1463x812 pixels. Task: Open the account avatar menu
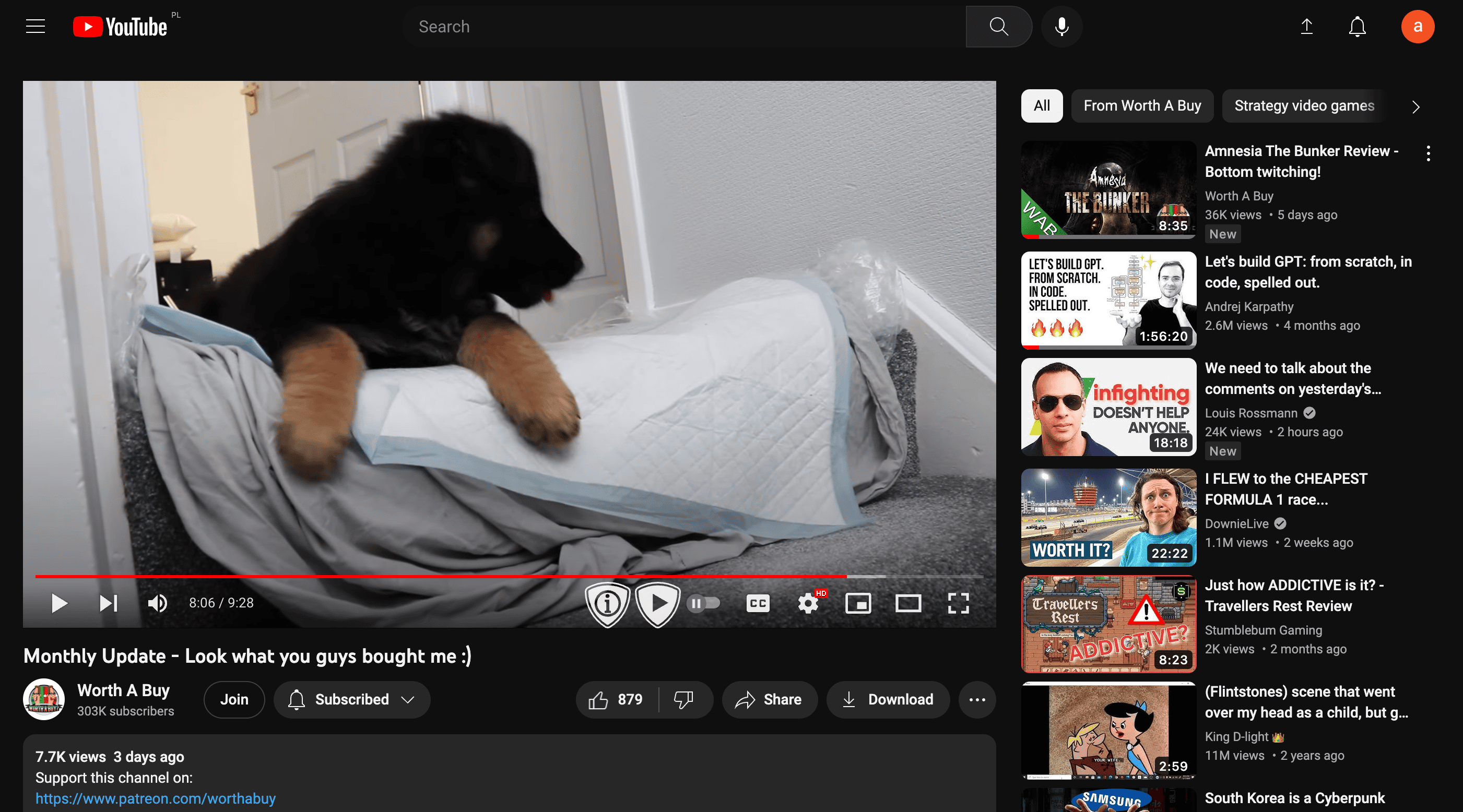tap(1417, 27)
